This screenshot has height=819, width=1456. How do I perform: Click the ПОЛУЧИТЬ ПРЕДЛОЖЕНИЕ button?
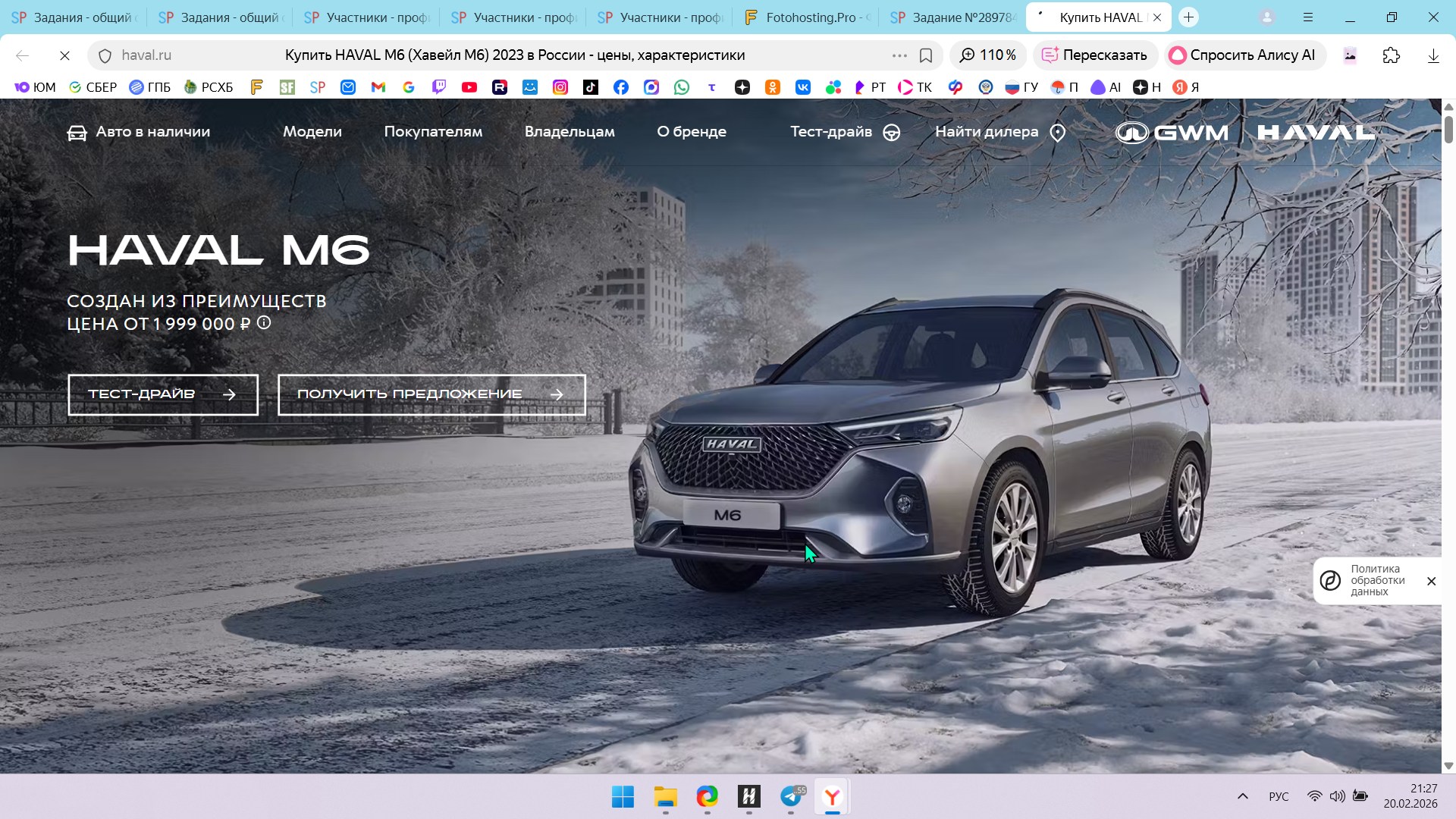(431, 394)
